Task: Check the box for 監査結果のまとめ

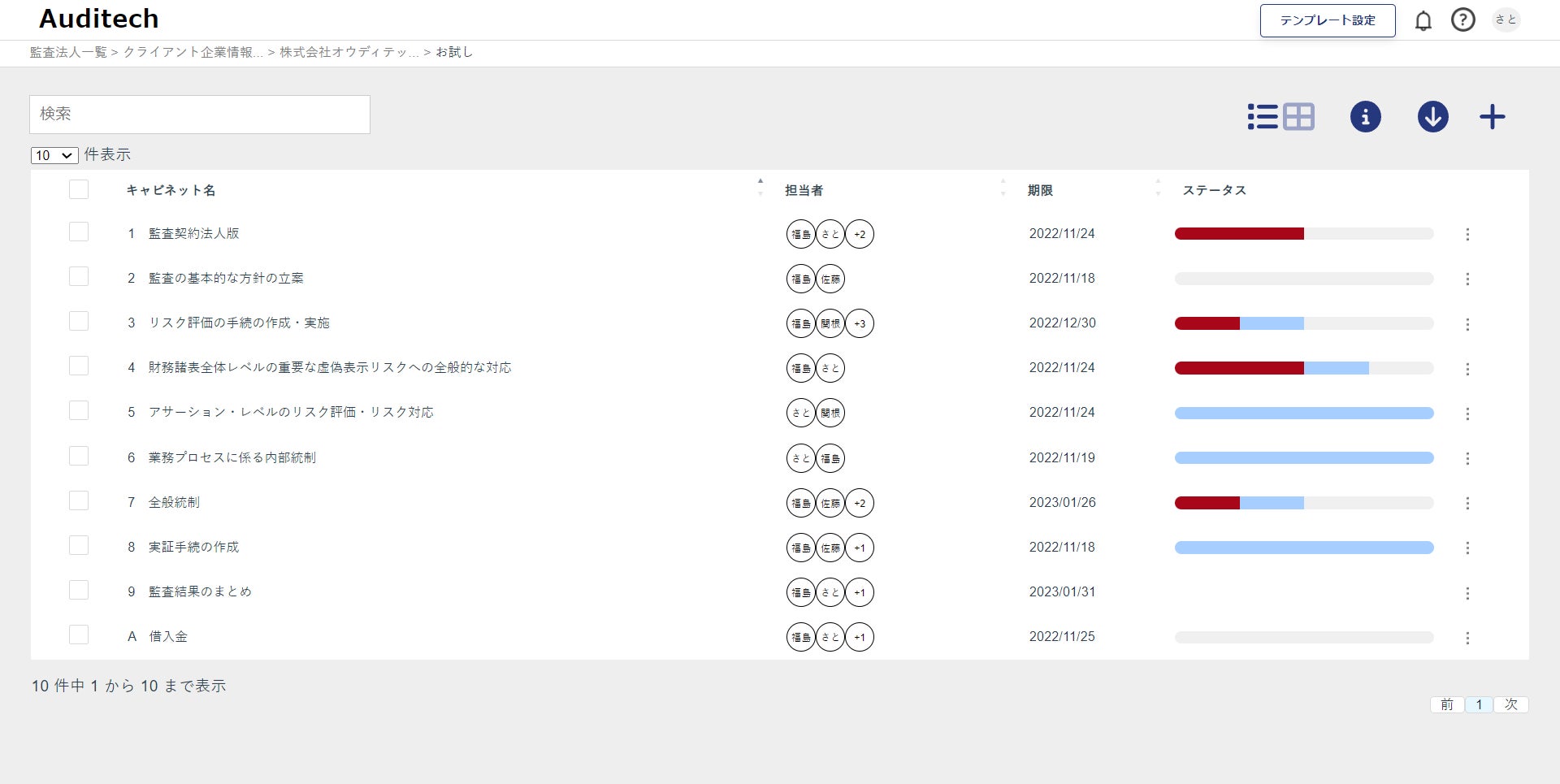Action: click(x=79, y=590)
